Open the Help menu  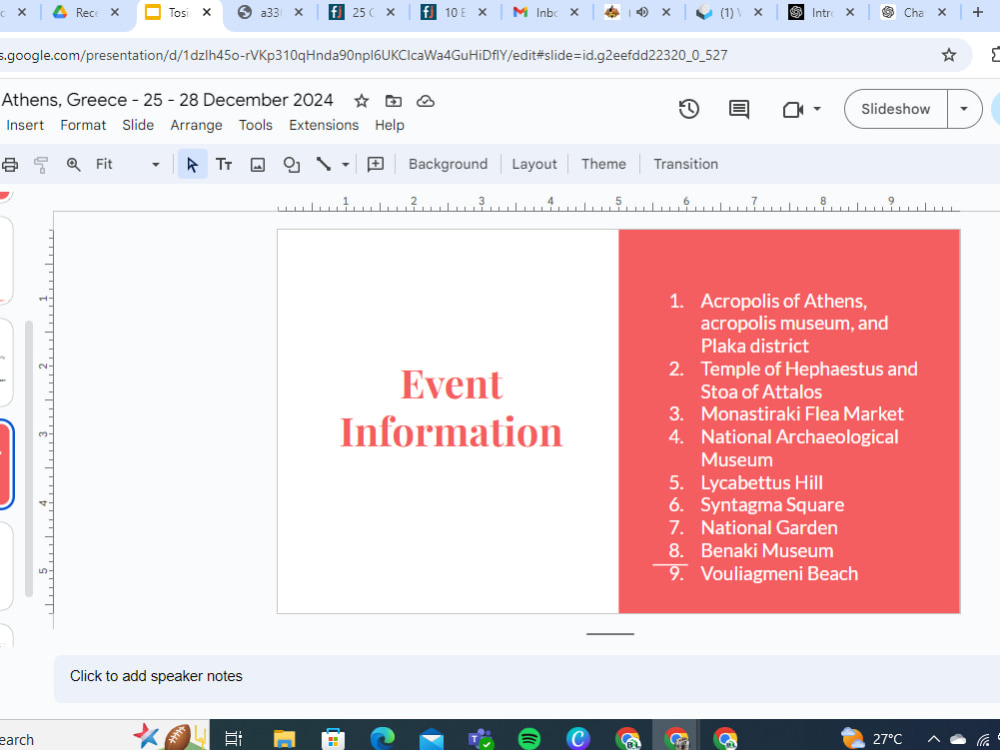(x=390, y=125)
